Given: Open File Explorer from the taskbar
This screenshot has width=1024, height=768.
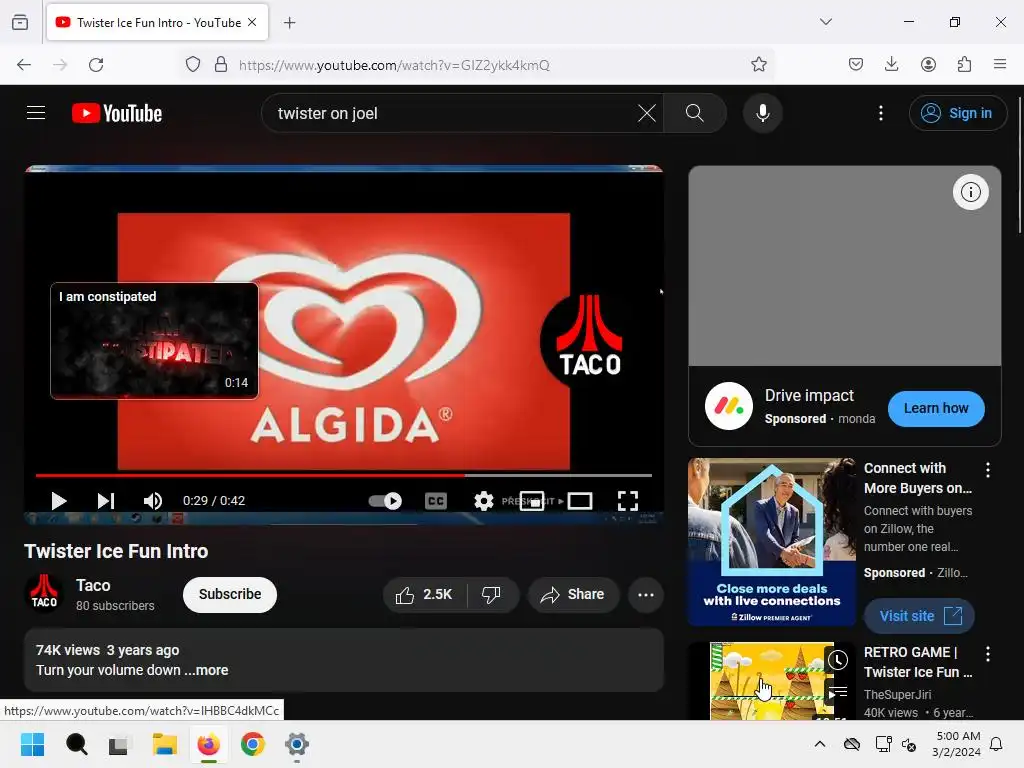Looking at the screenshot, I should (165, 744).
